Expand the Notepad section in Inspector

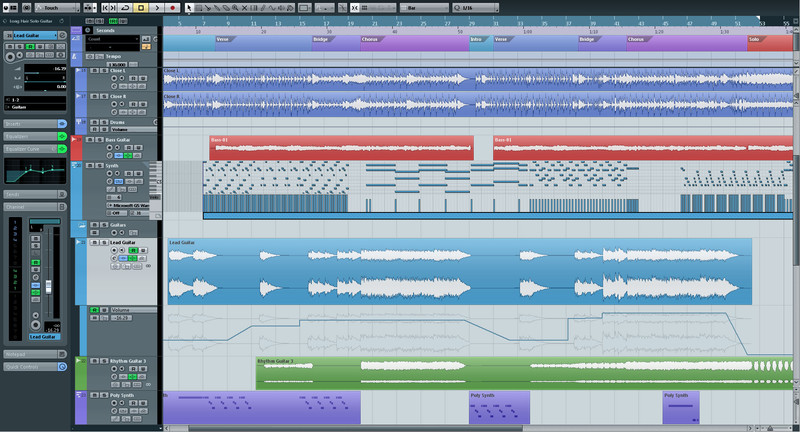30,354
